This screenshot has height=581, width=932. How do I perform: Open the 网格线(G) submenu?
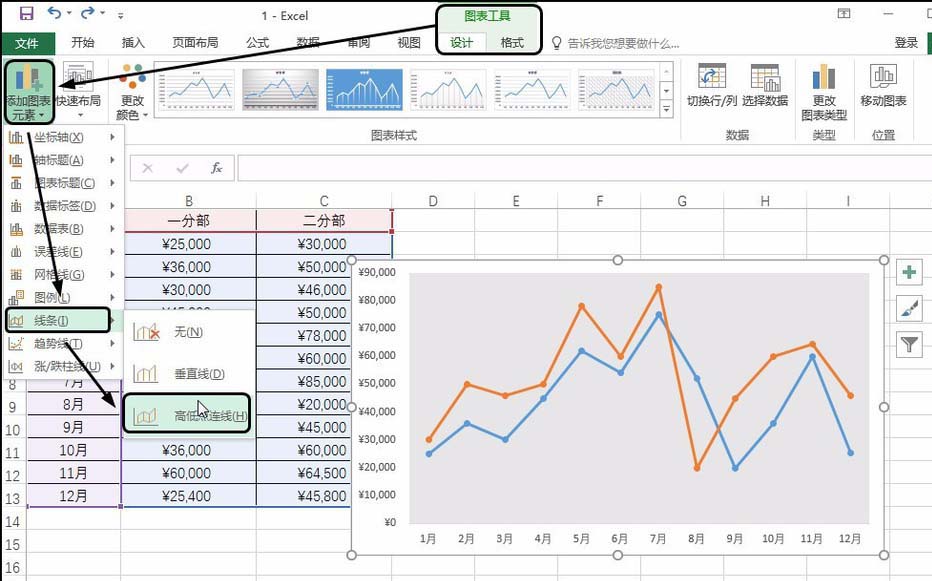(x=62, y=274)
